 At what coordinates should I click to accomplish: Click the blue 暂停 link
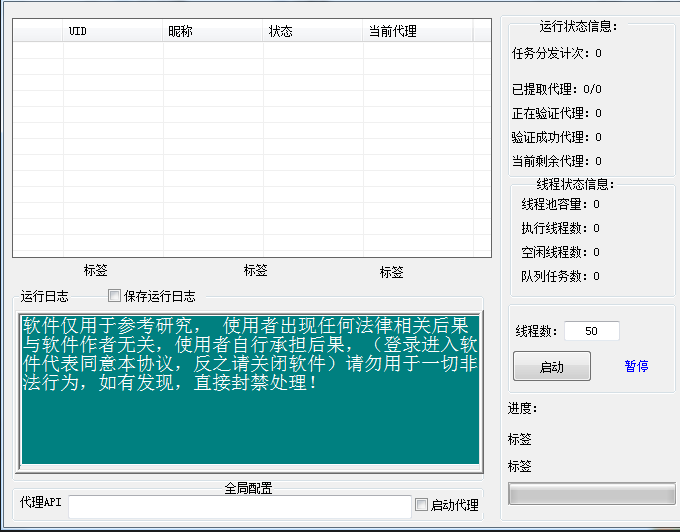tap(636, 366)
